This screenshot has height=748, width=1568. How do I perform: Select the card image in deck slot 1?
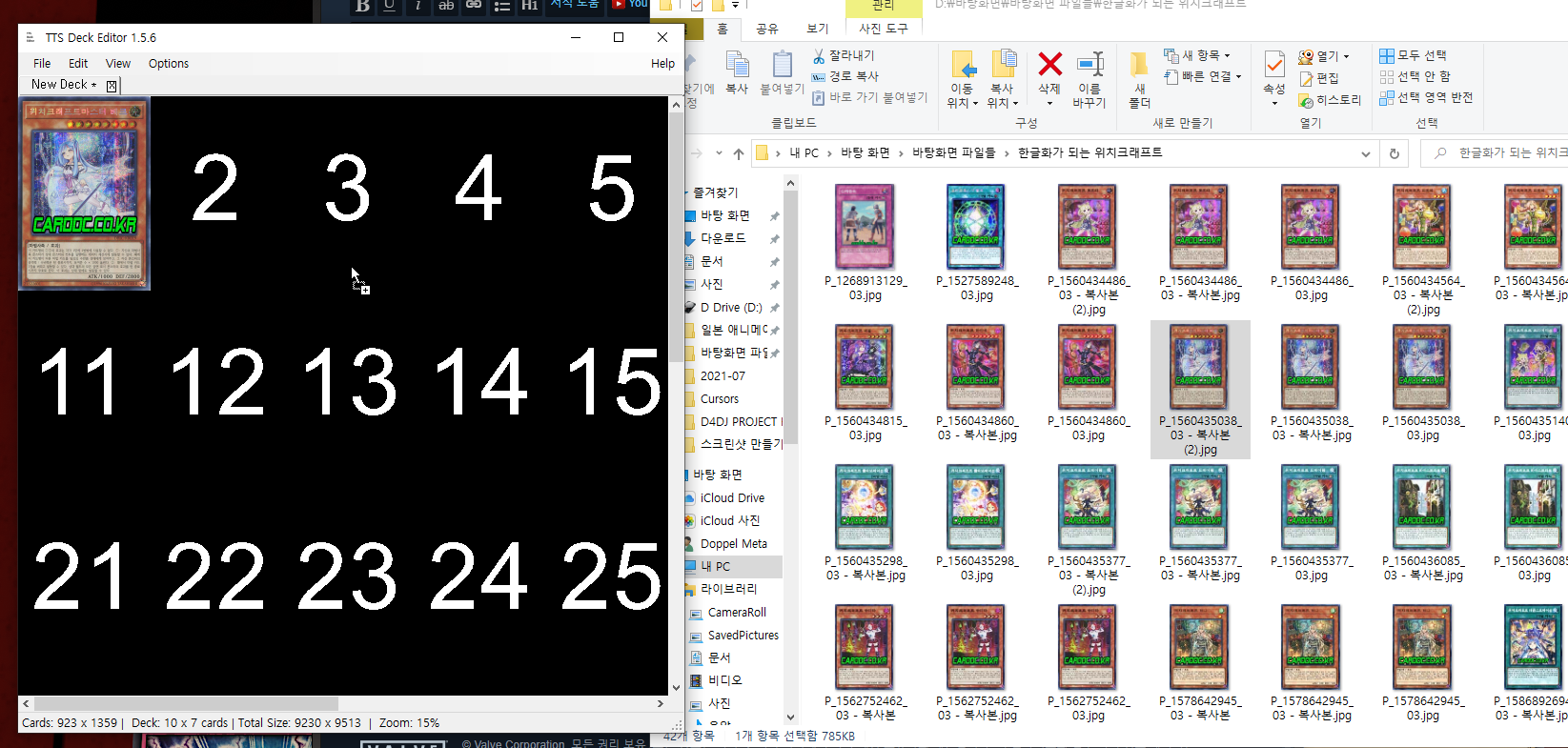click(x=84, y=193)
